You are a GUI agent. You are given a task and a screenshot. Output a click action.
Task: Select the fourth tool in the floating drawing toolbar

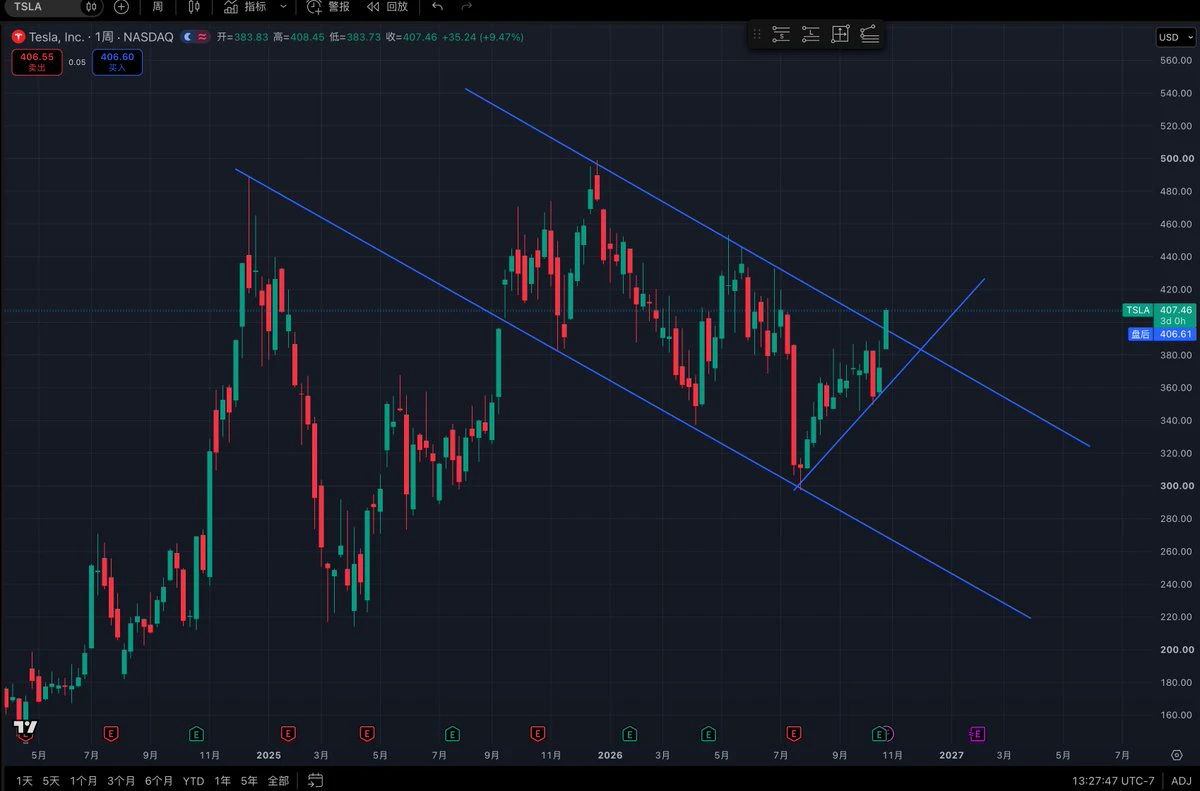coord(870,34)
